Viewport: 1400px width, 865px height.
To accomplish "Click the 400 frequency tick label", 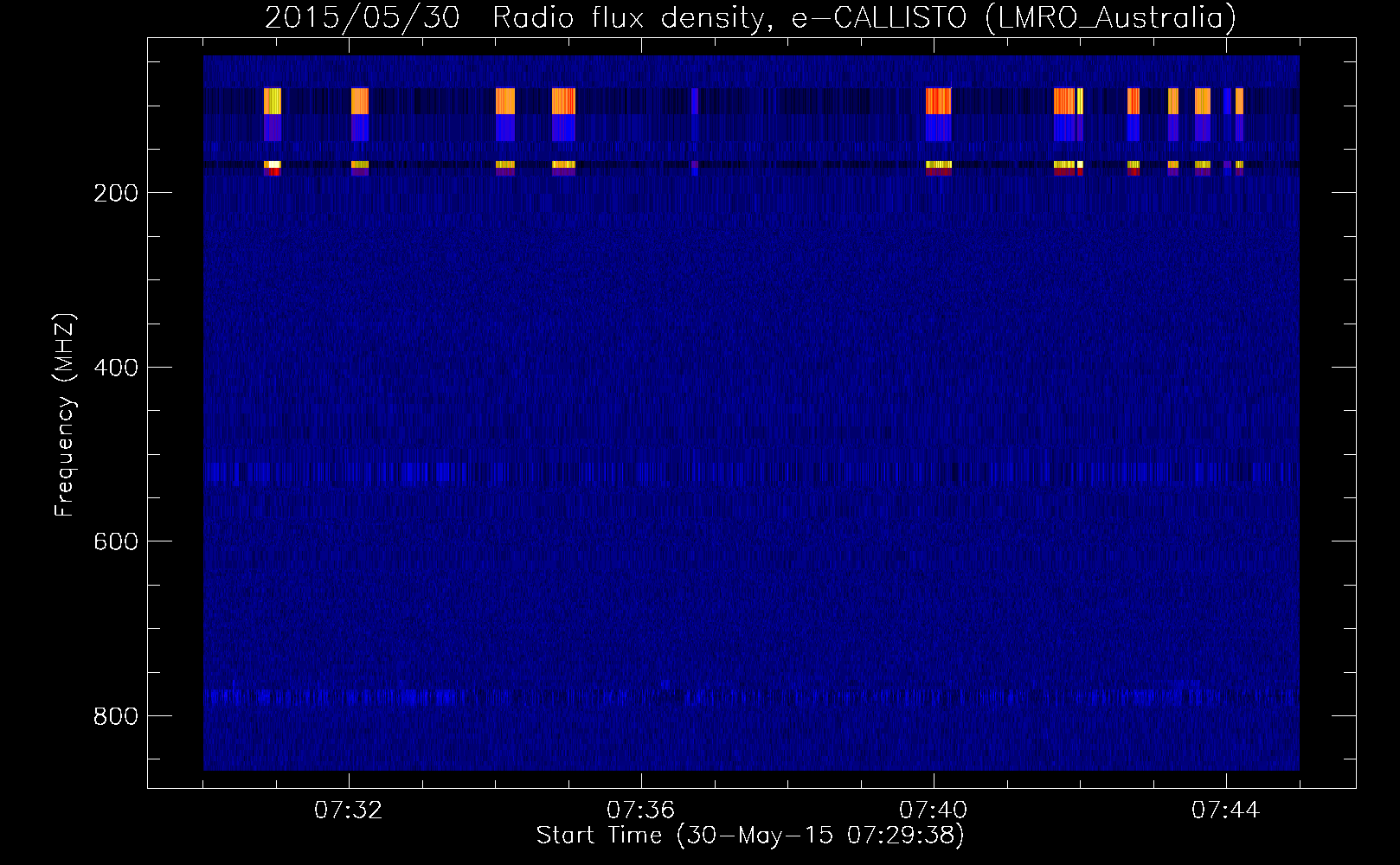I will 116,368.
